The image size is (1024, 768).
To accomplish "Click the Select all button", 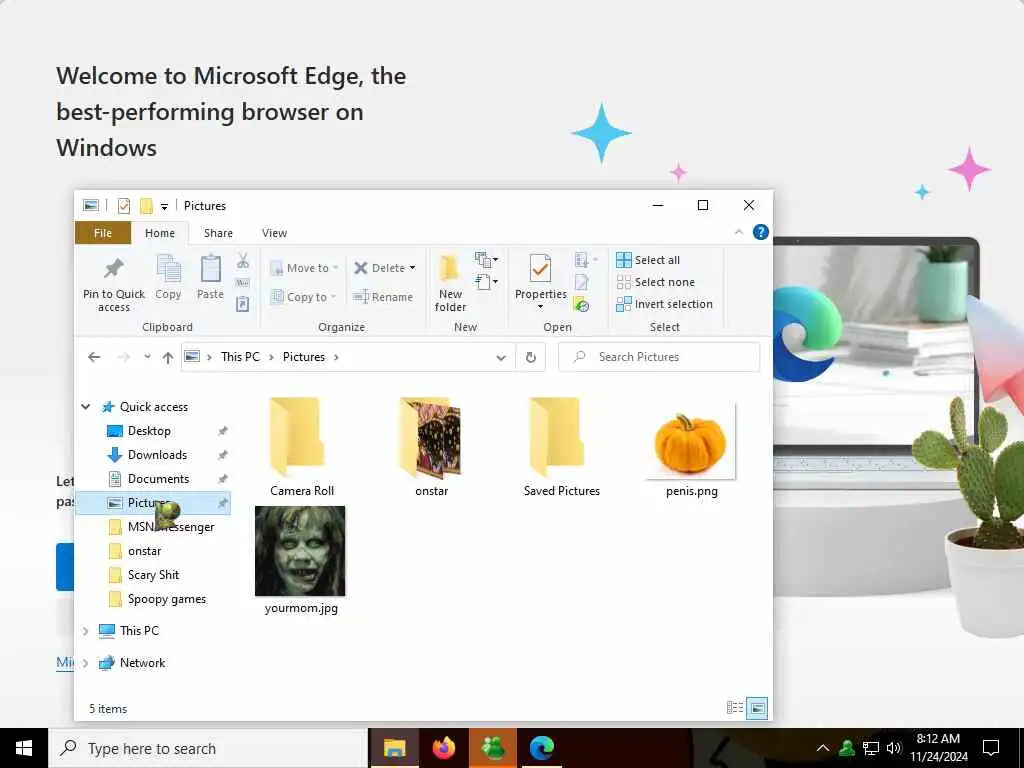I will [648, 260].
